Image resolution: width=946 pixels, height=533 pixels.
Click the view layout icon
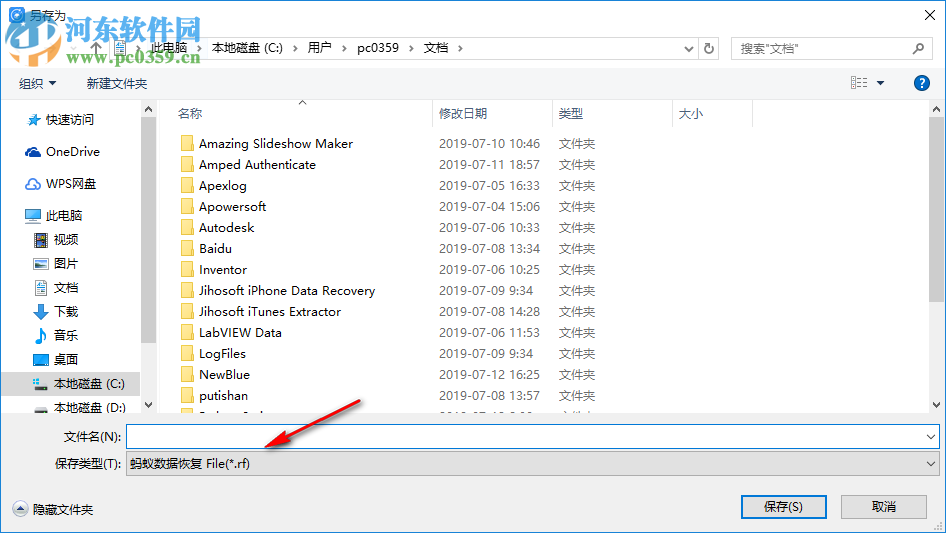859,83
